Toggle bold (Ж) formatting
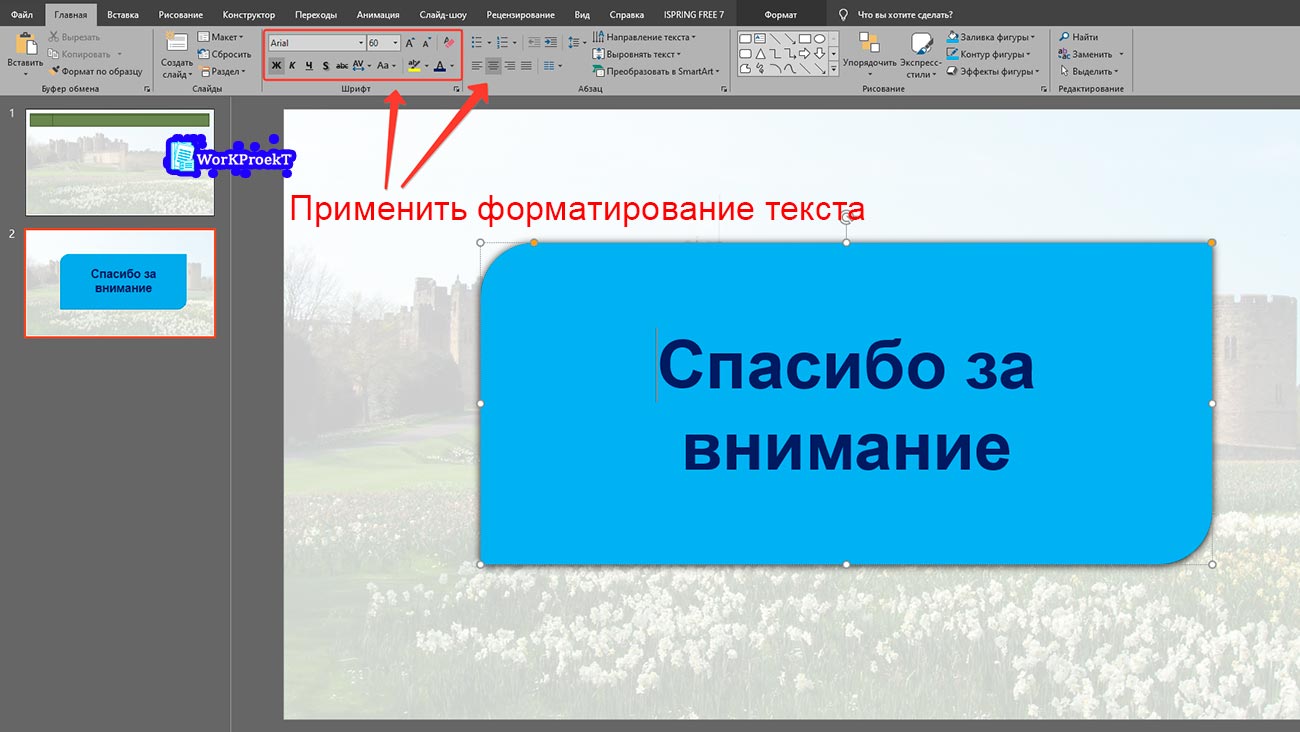 point(276,66)
